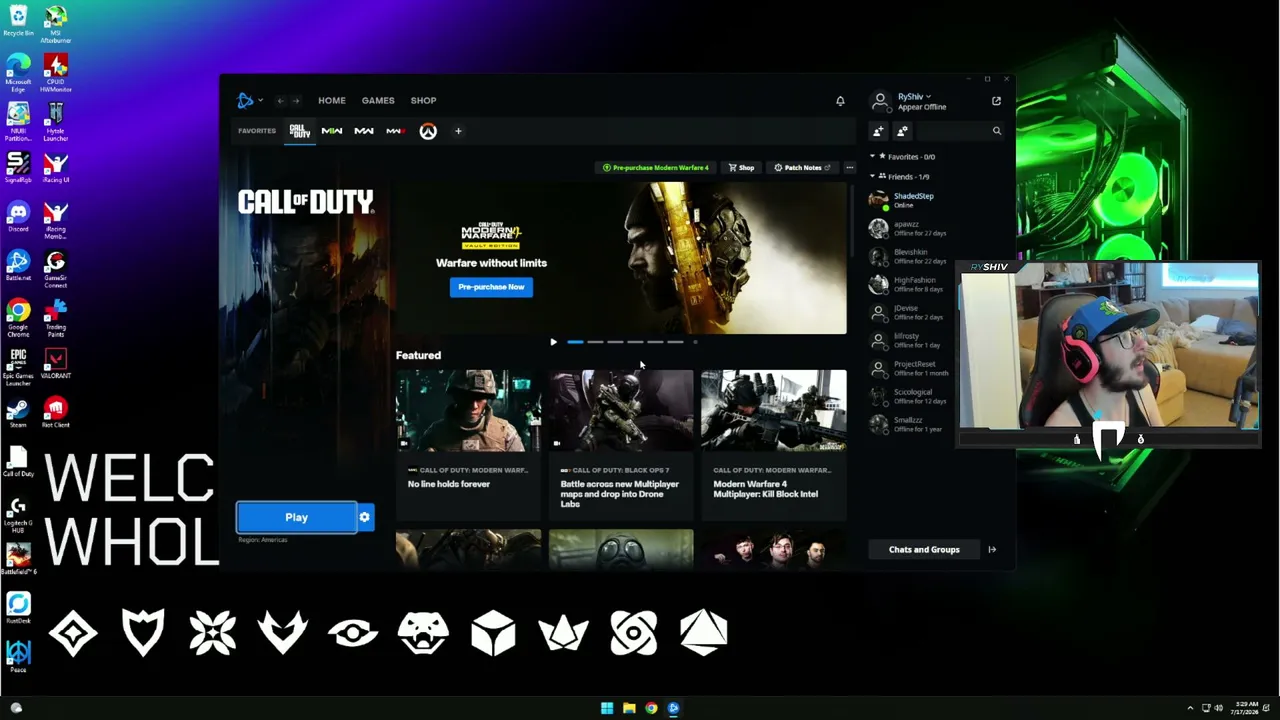
Task: Select the MW4 game icon in favorites
Action: 332,131
